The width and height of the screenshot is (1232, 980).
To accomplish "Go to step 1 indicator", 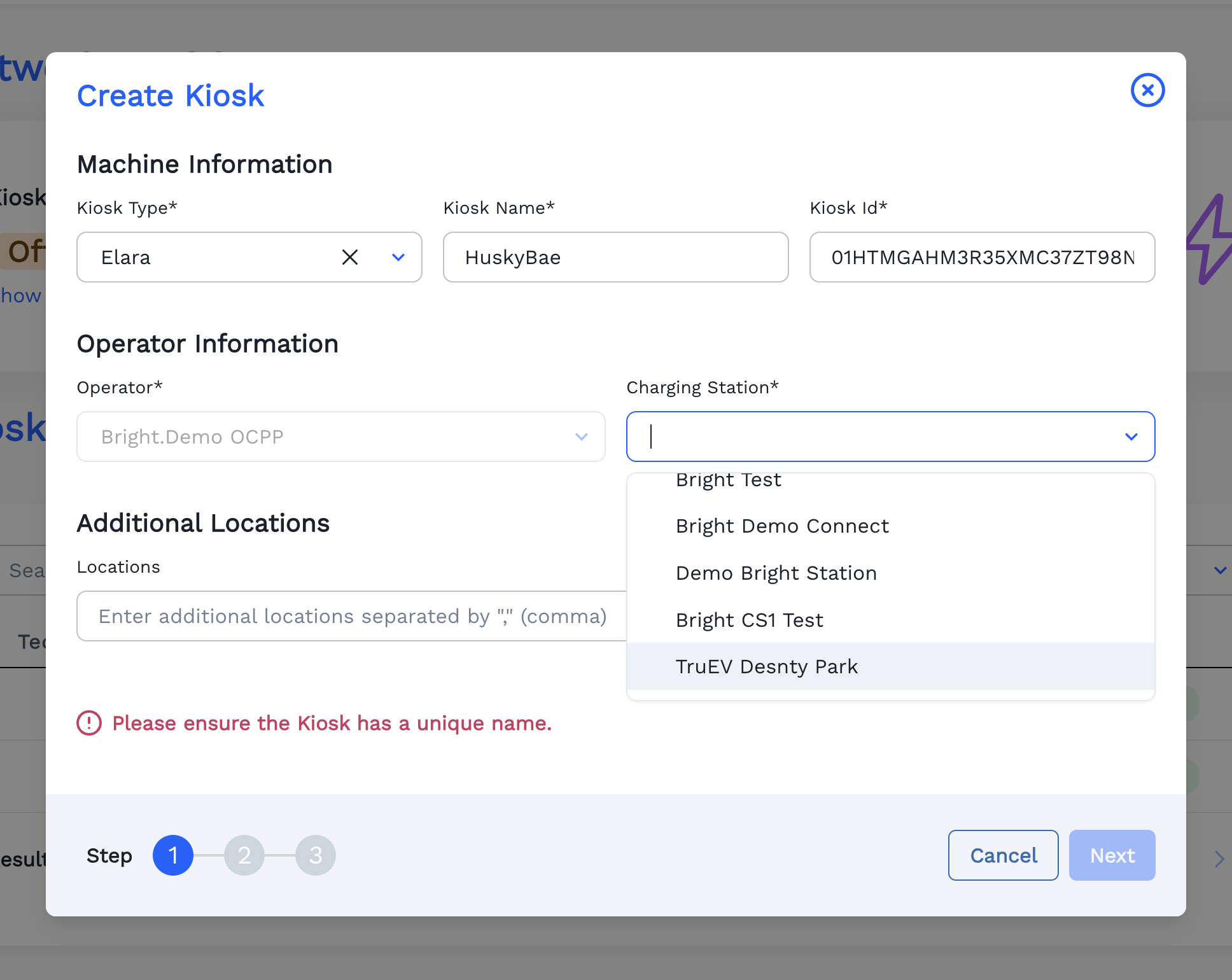I will point(173,855).
